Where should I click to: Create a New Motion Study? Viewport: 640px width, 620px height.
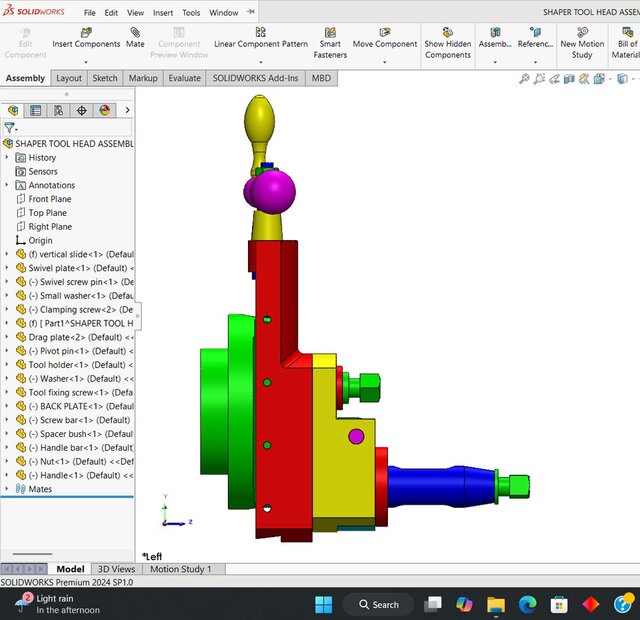pyautogui.click(x=582, y=43)
